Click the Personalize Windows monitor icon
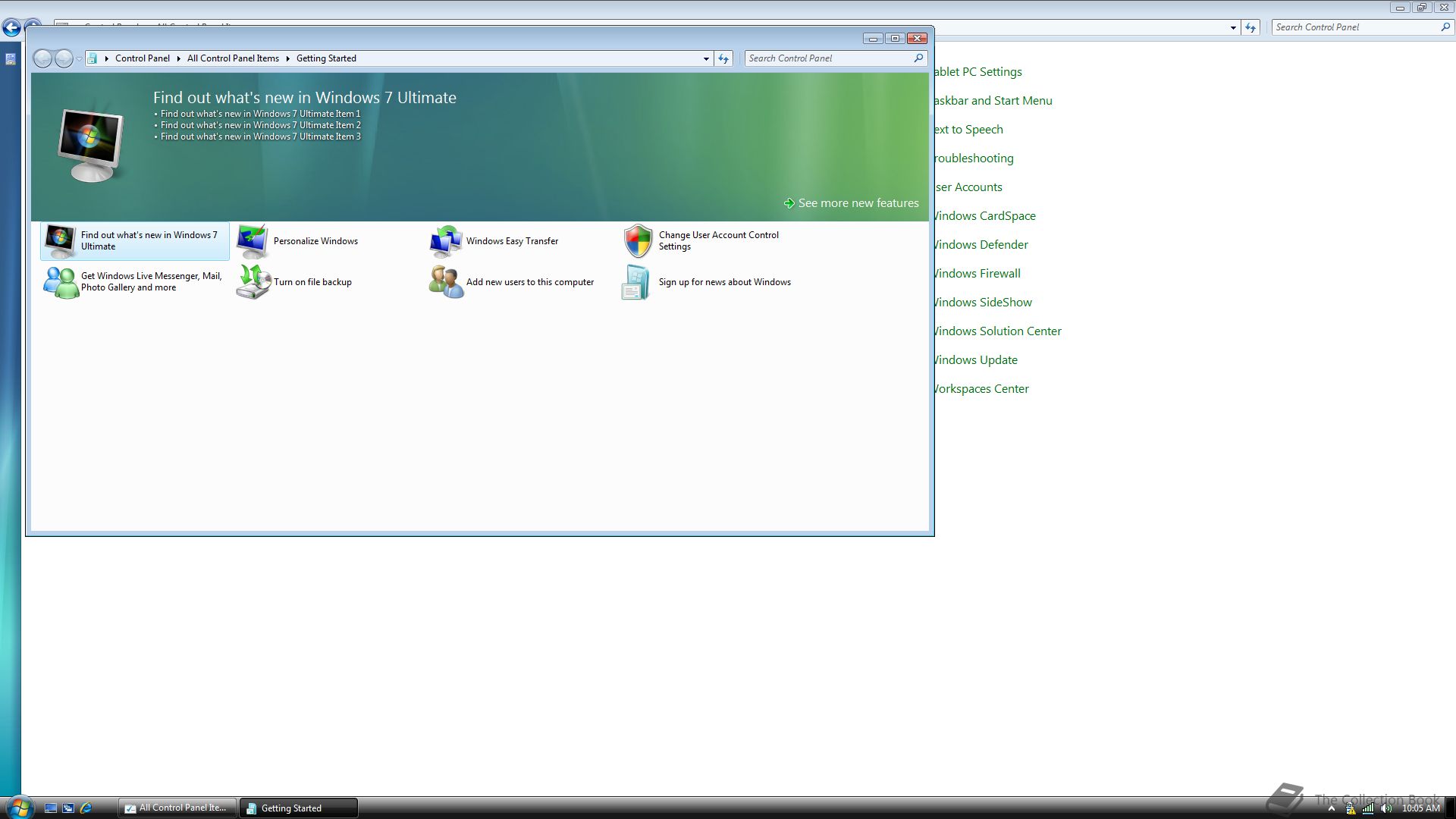 tap(253, 241)
